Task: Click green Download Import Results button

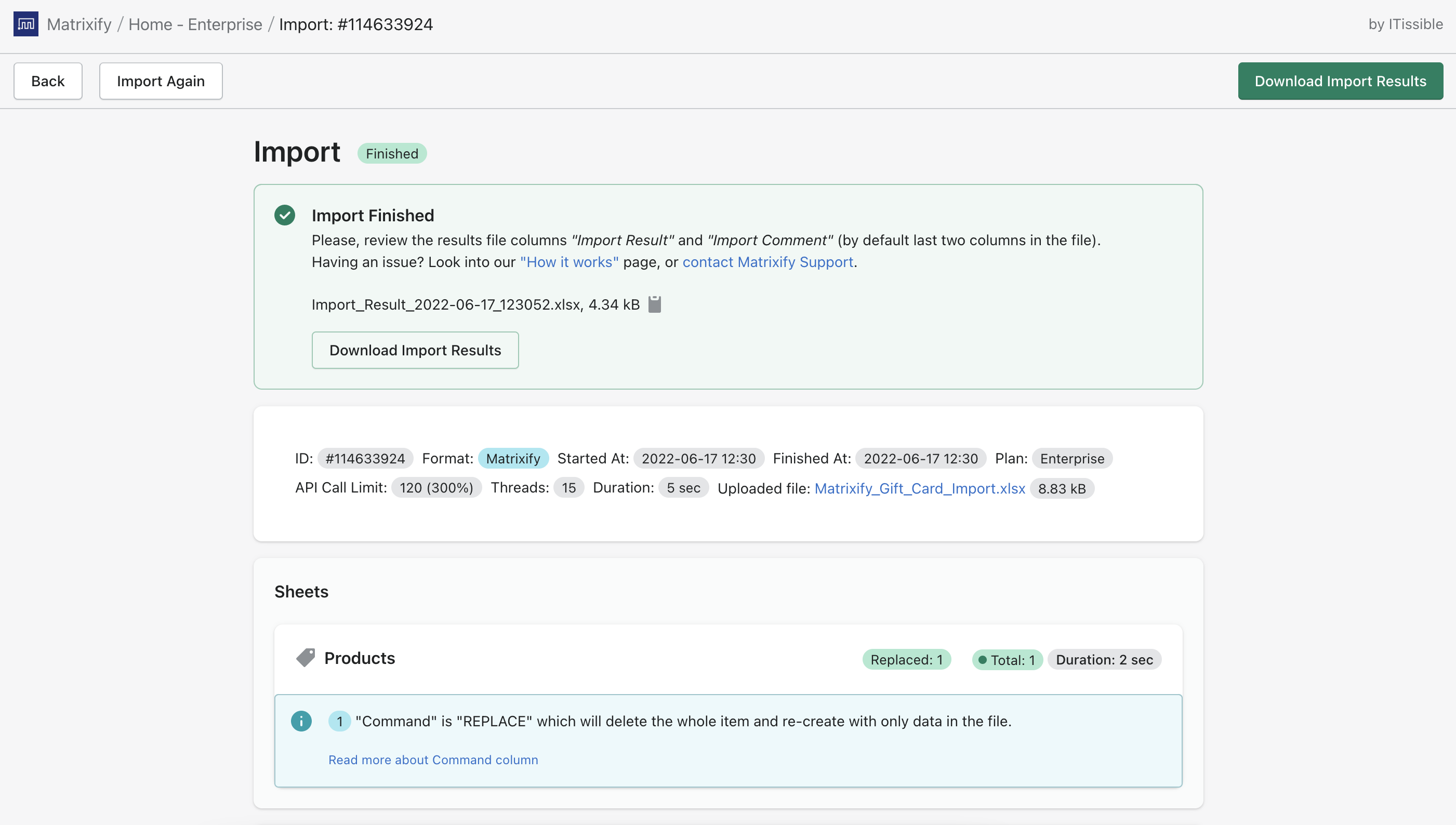Action: pos(1340,81)
